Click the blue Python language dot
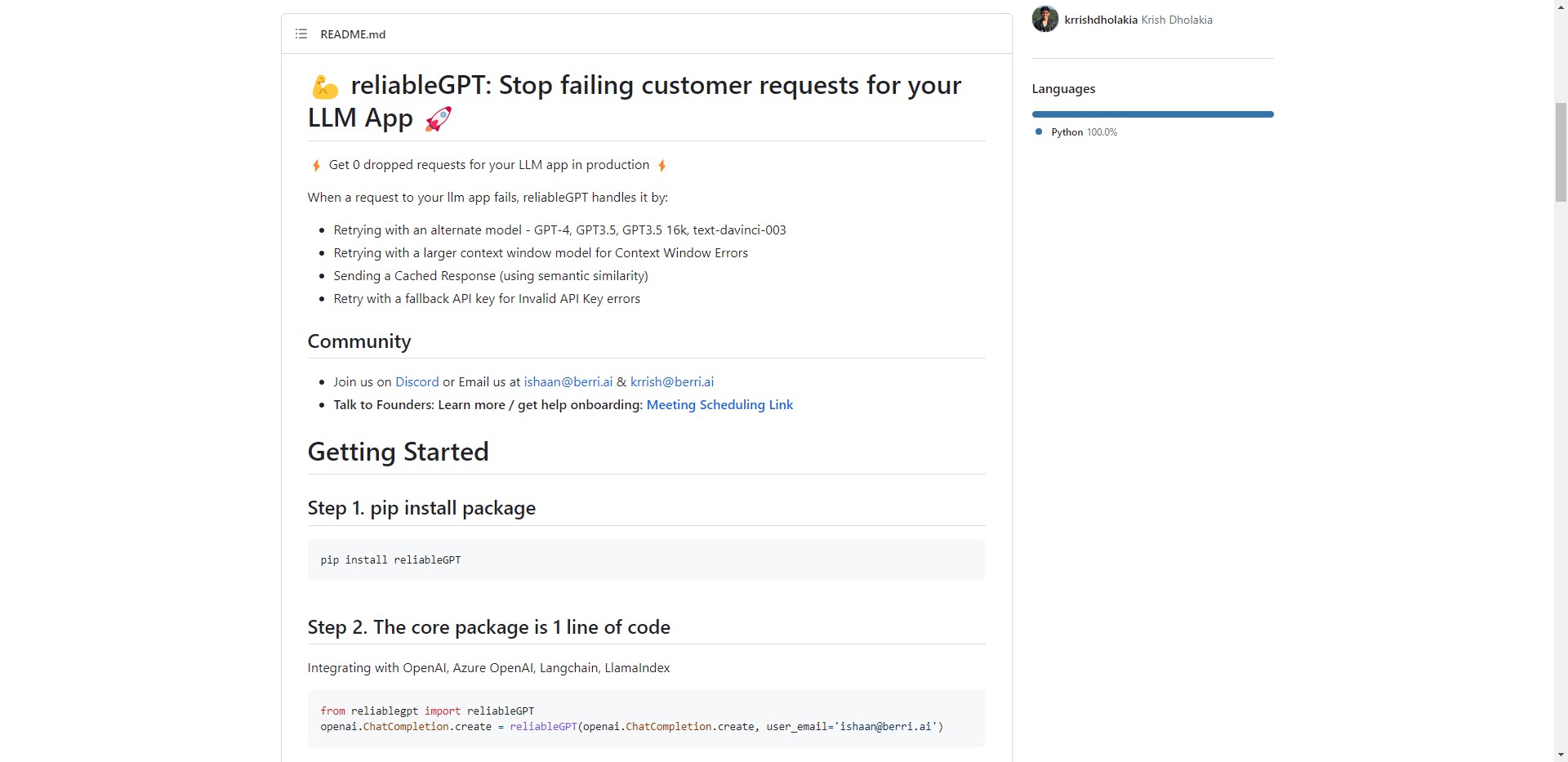The image size is (1568, 762). (1039, 131)
